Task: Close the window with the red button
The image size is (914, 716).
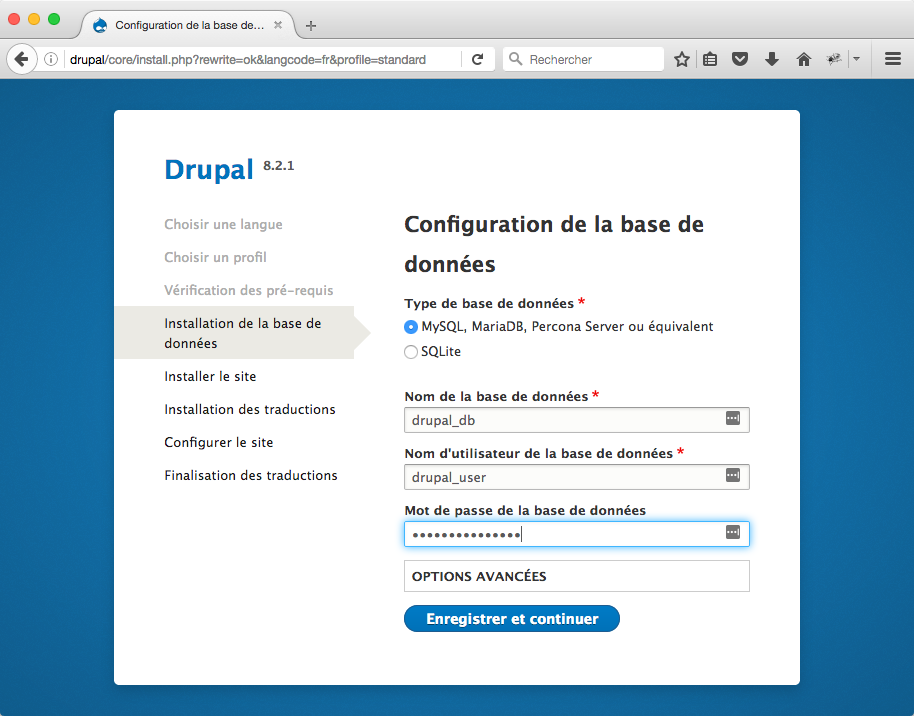Action: (14, 19)
